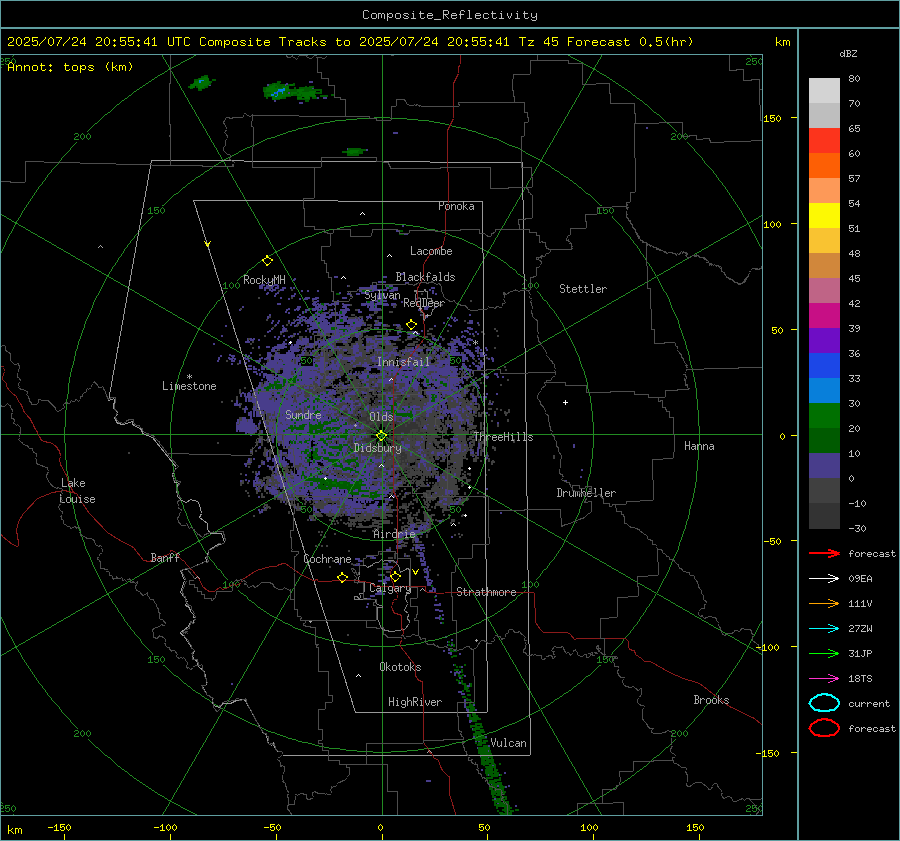Click the Innisfail label

403,362
